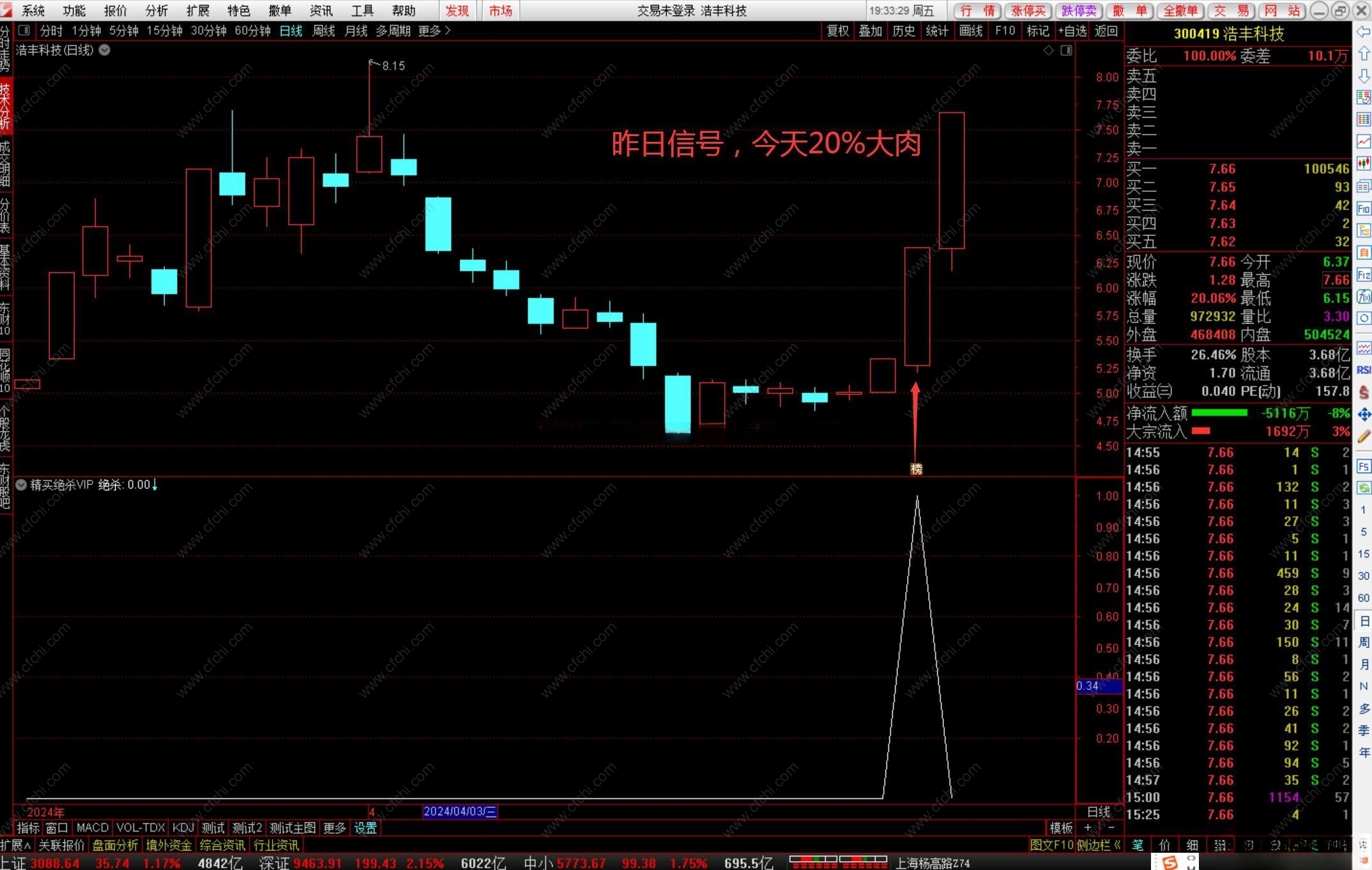Click the 全撤单 button
Image resolution: width=1372 pixels, height=870 pixels.
tap(1180, 10)
